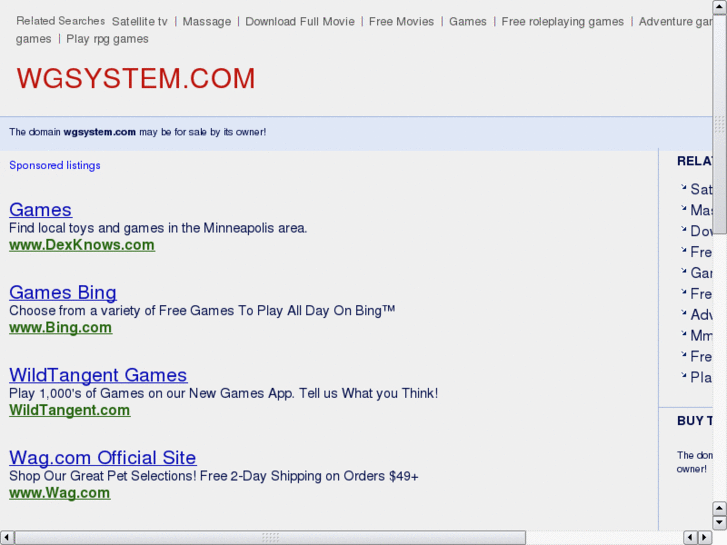Visit the WildTangent.com green link

tap(70, 410)
